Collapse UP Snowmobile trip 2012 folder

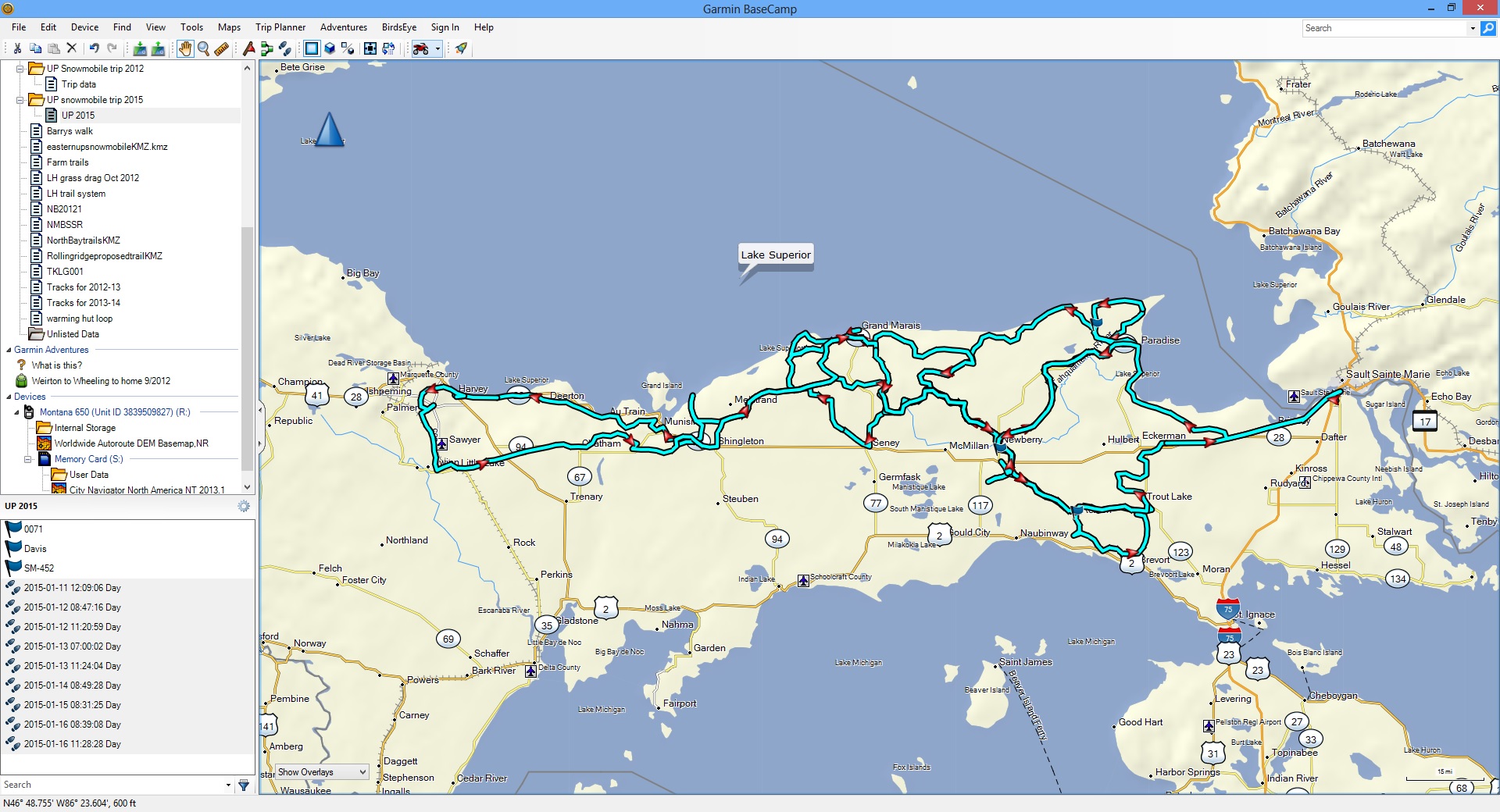point(20,69)
